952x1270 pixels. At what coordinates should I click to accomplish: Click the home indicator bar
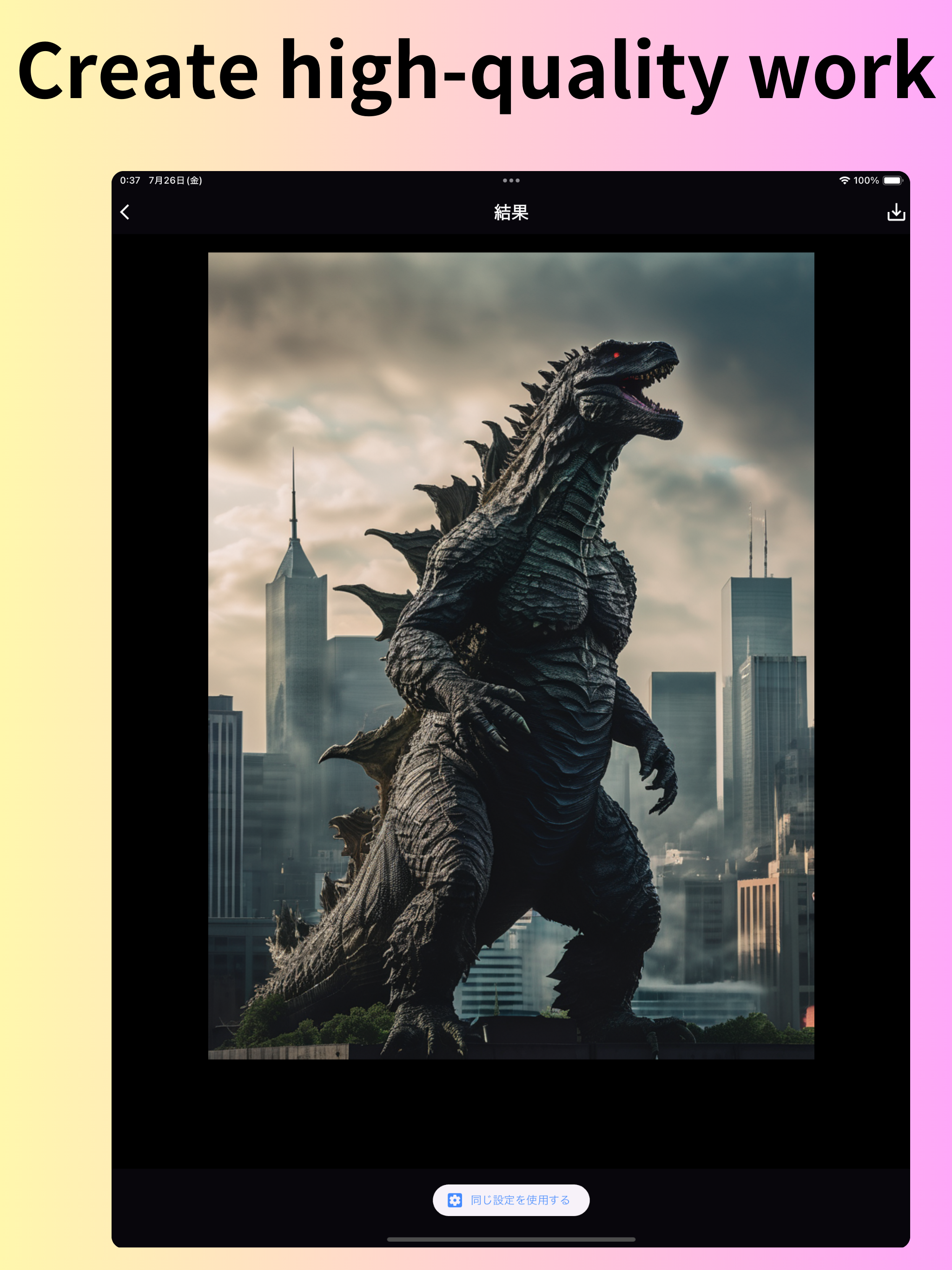[510, 1239]
